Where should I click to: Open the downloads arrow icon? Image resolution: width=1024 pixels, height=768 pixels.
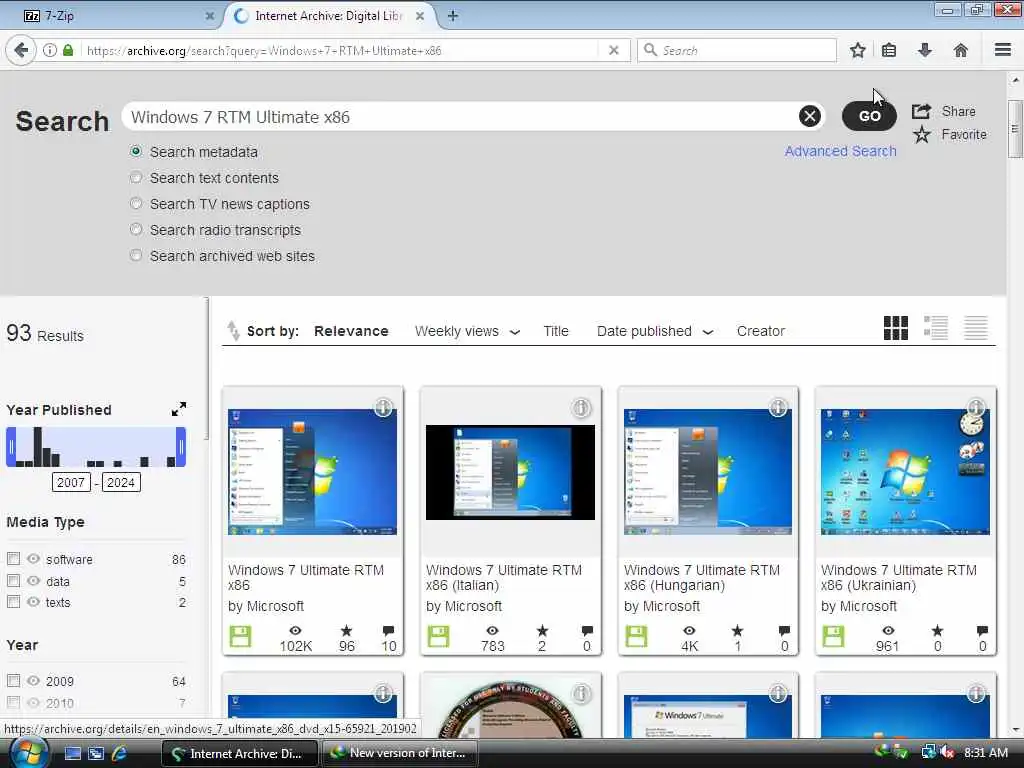click(x=925, y=50)
